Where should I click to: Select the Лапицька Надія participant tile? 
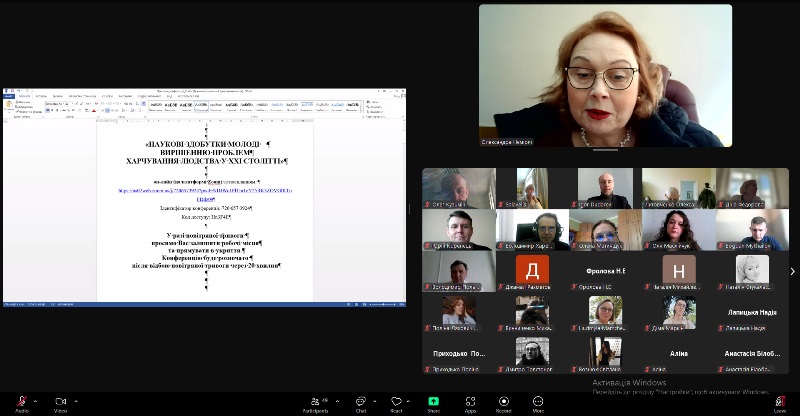(x=752, y=312)
